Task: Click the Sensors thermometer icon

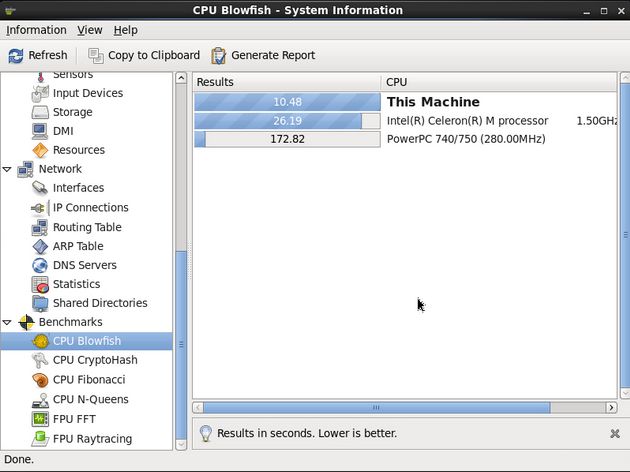Action: tap(41, 77)
